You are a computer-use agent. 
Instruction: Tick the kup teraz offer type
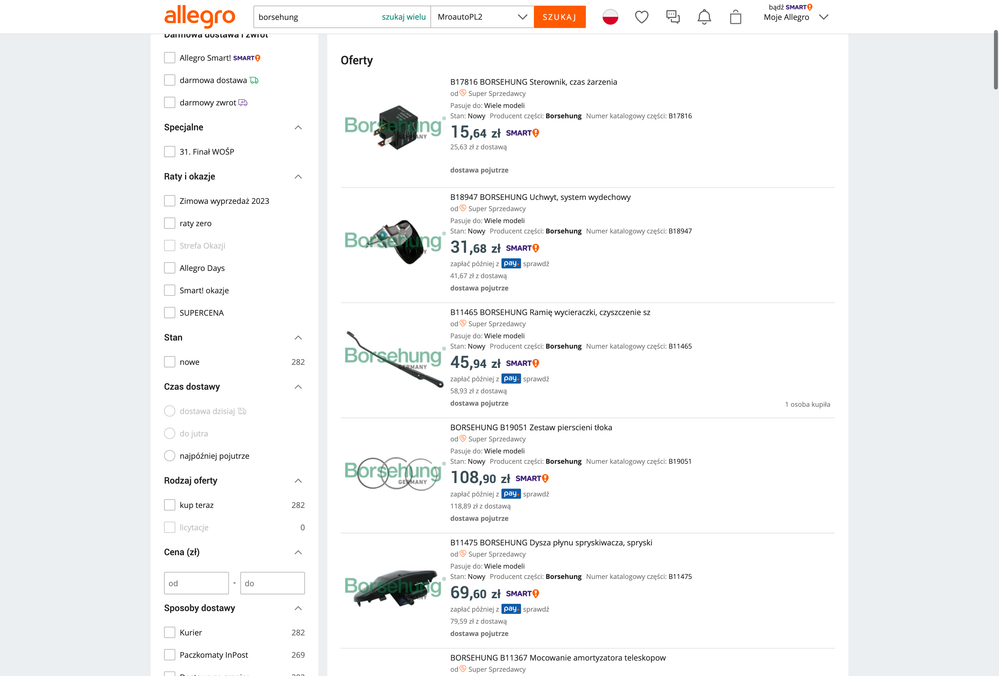point(169,505)
